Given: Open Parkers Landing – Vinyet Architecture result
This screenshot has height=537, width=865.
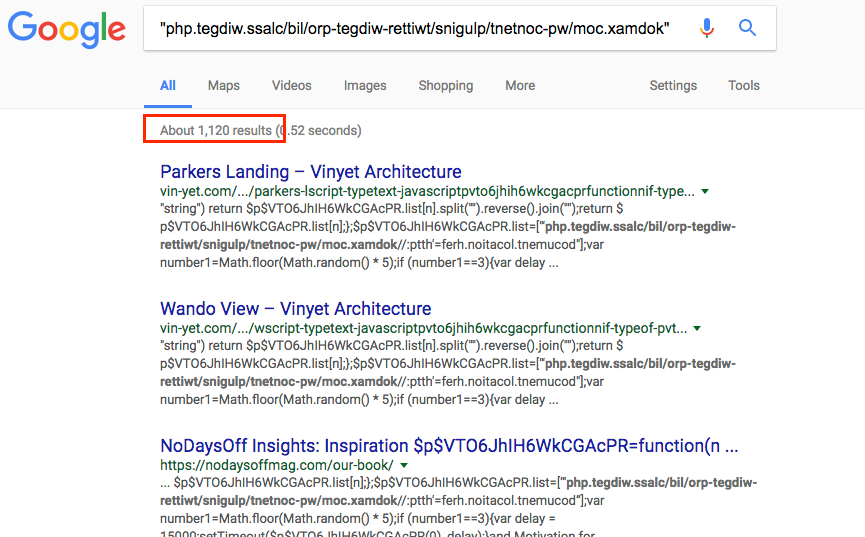Looking at the screenshot, I should coord(311,172).
